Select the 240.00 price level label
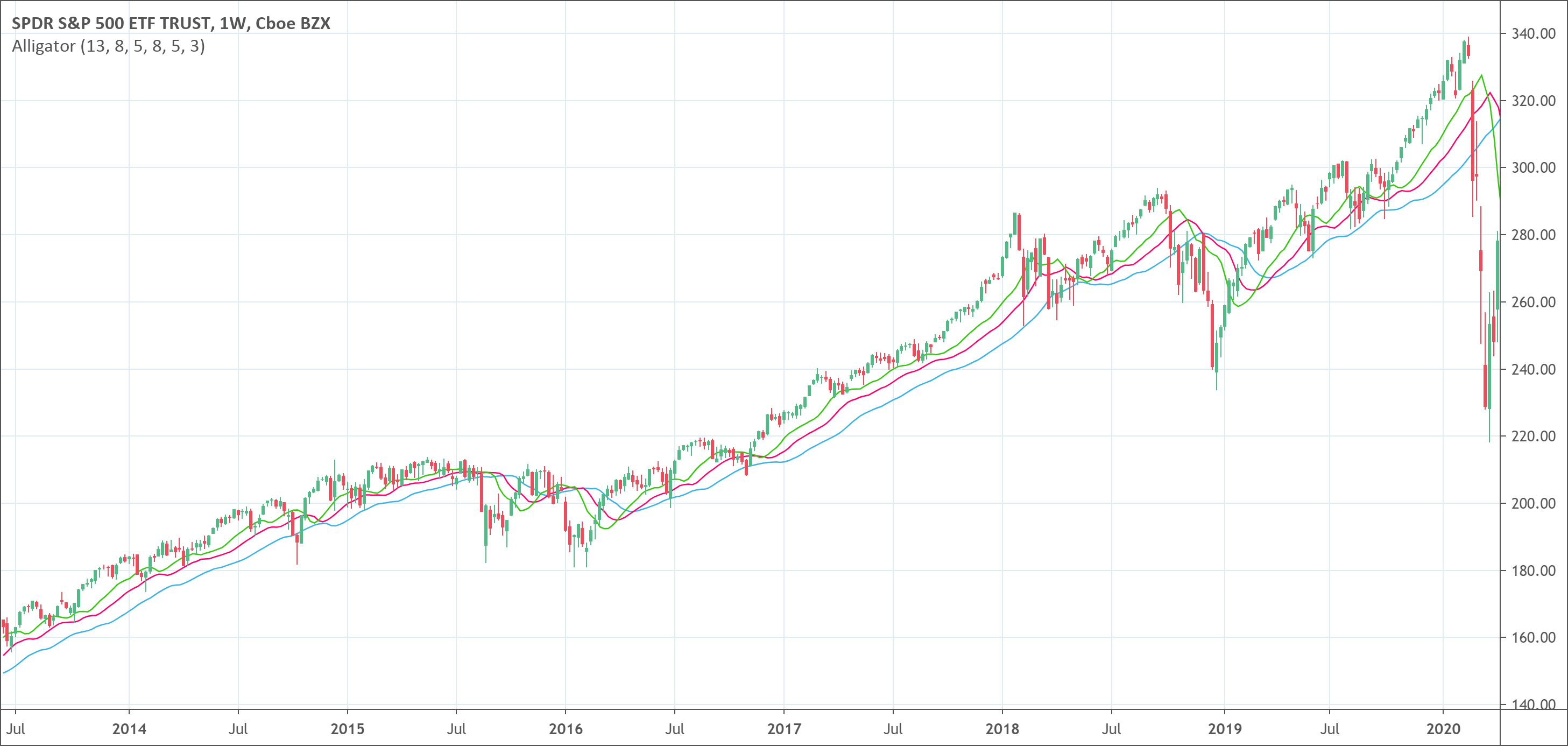 coord(1534,369)
